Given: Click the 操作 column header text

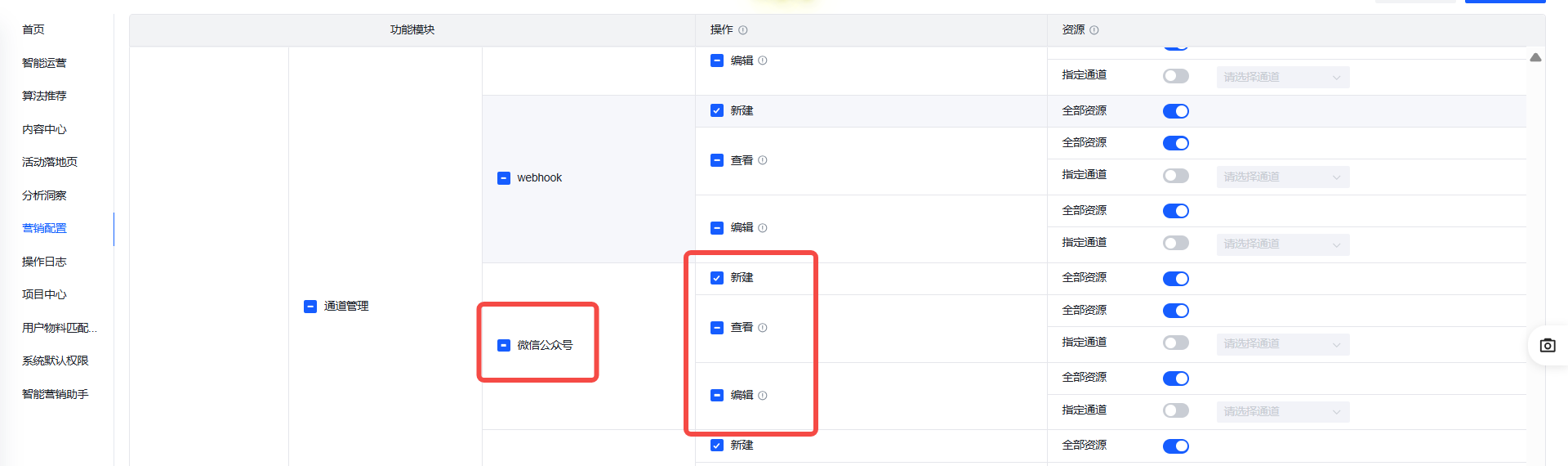Looking at the screenshot, I should 721,29.
